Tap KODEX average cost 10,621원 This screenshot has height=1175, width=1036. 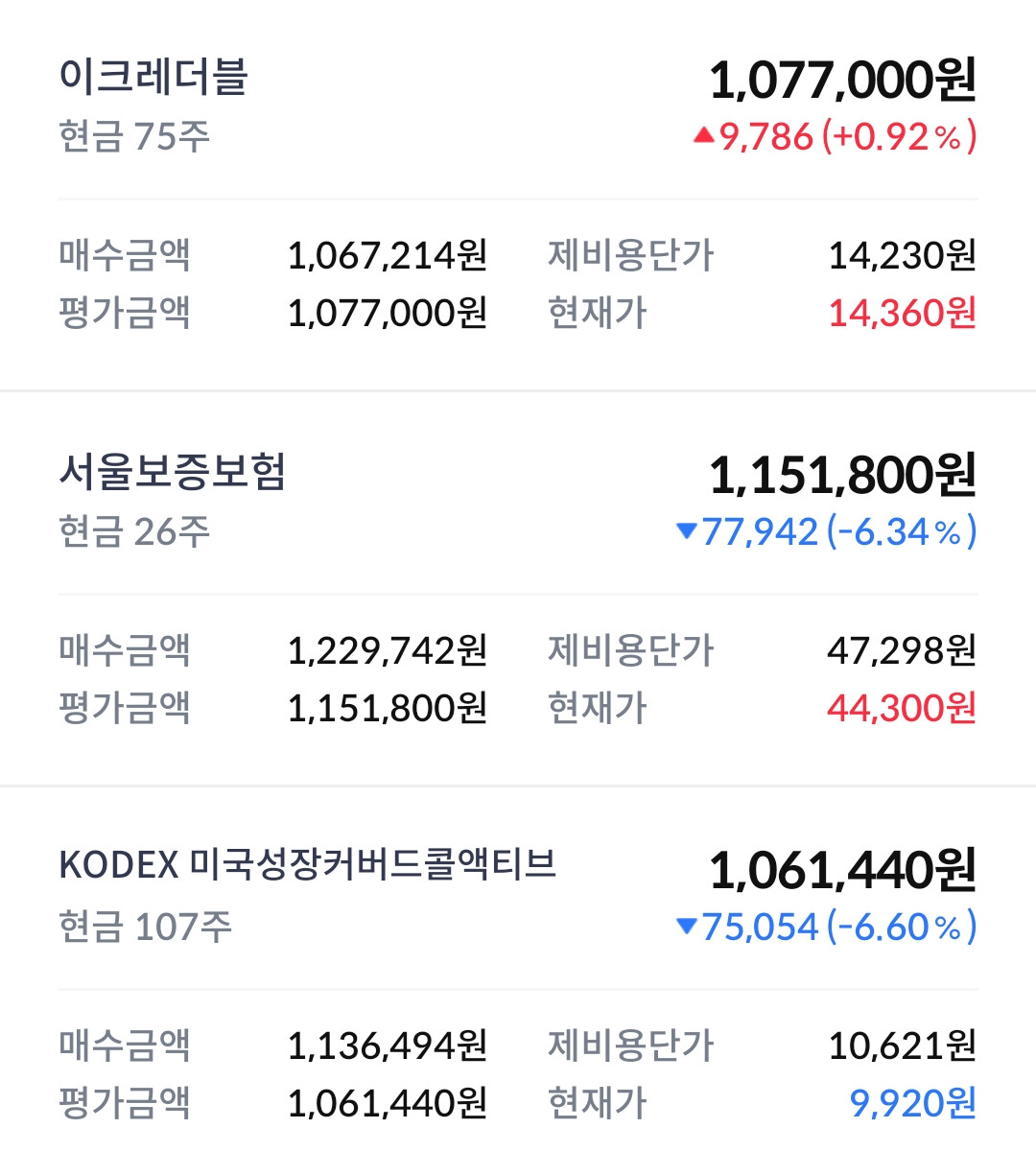point(903,1046)
